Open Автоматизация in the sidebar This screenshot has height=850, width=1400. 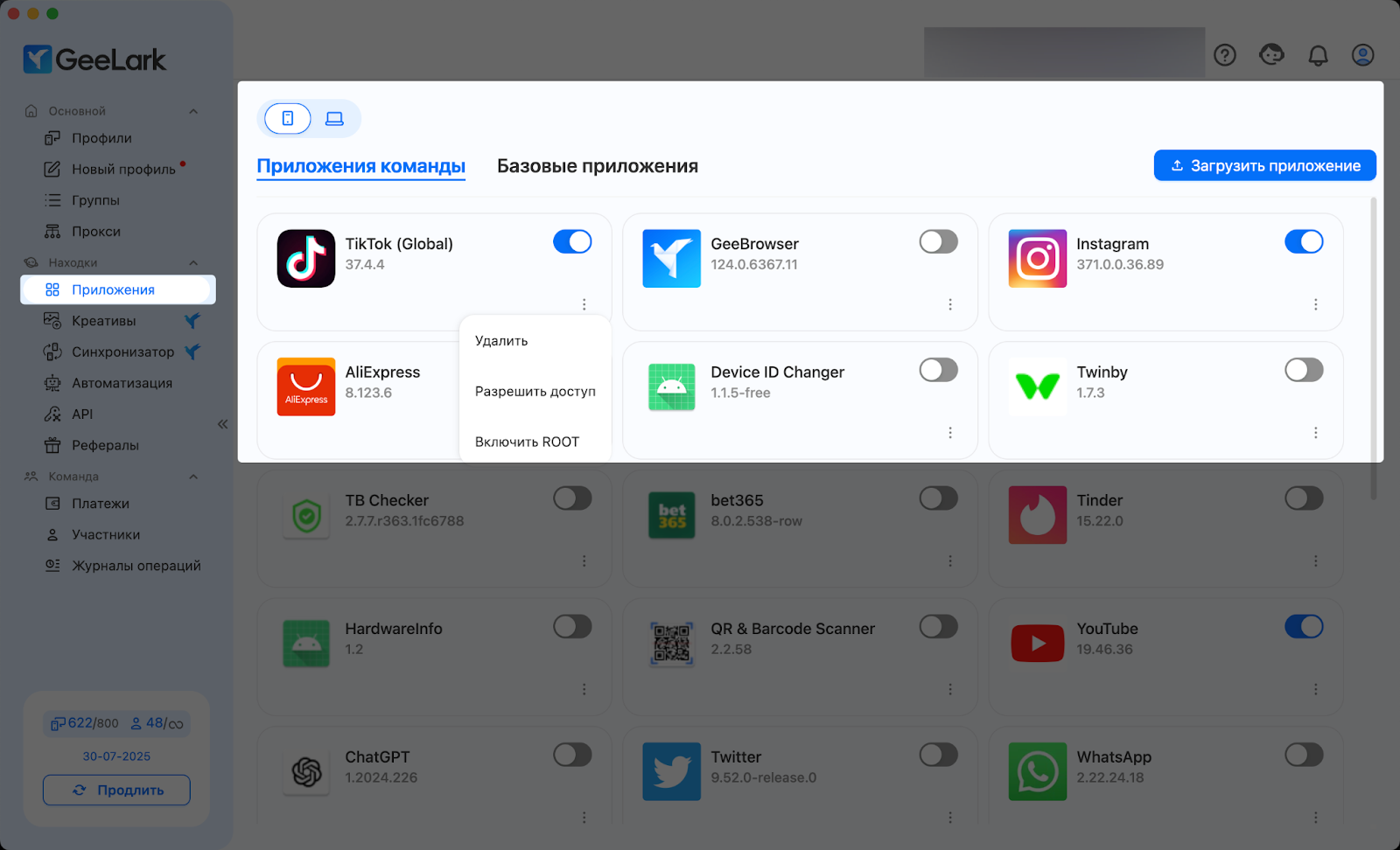(x=122, y=383)
